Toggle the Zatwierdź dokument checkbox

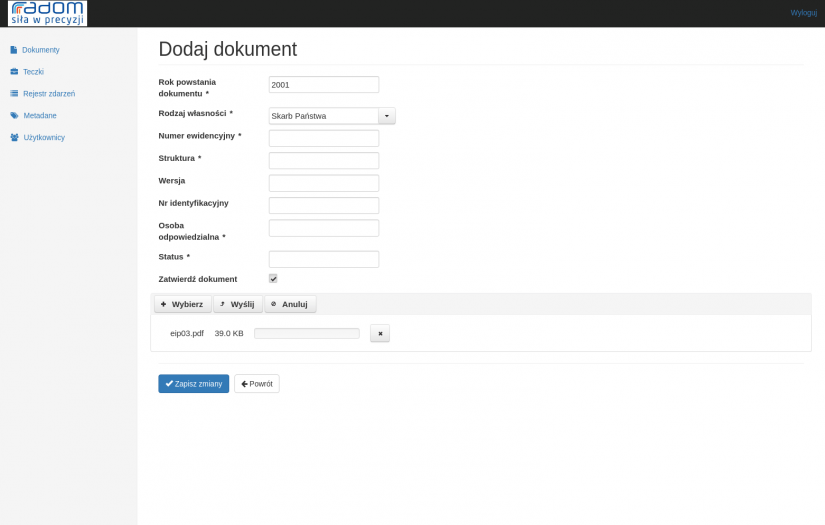pyautogui.click(x=273, y=278)
